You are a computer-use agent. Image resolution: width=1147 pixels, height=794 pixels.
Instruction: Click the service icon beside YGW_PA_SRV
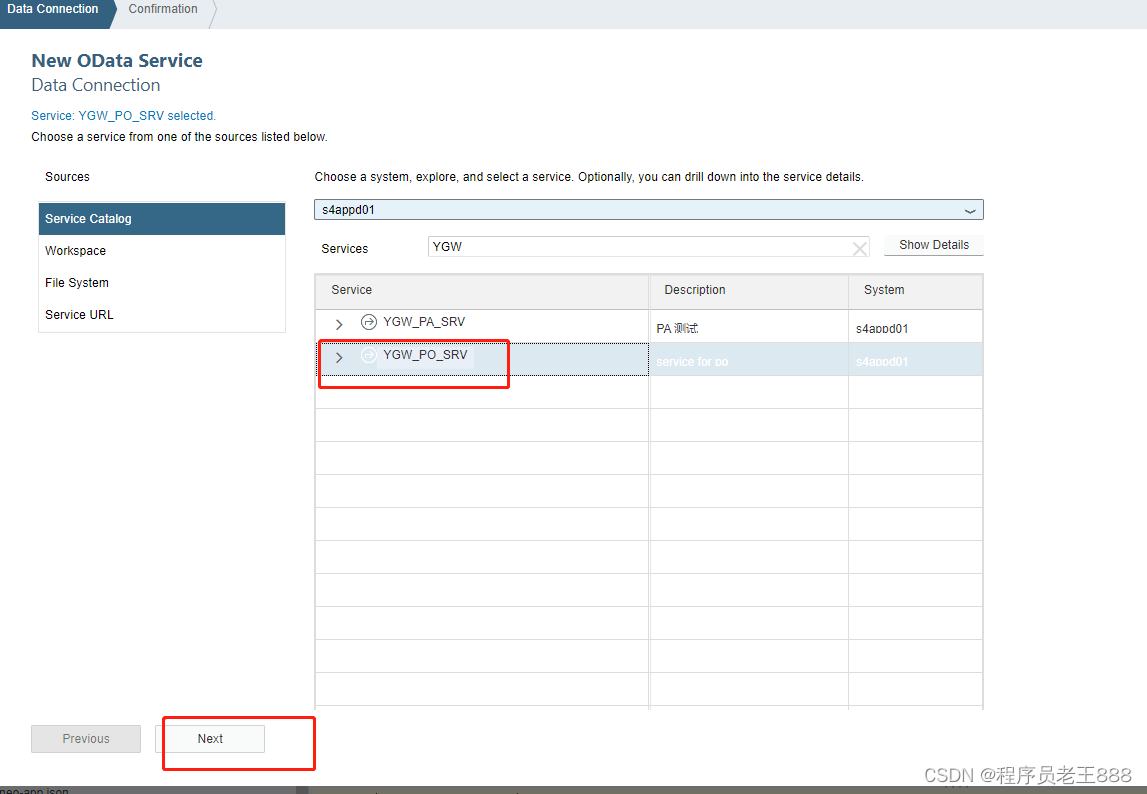369,322
